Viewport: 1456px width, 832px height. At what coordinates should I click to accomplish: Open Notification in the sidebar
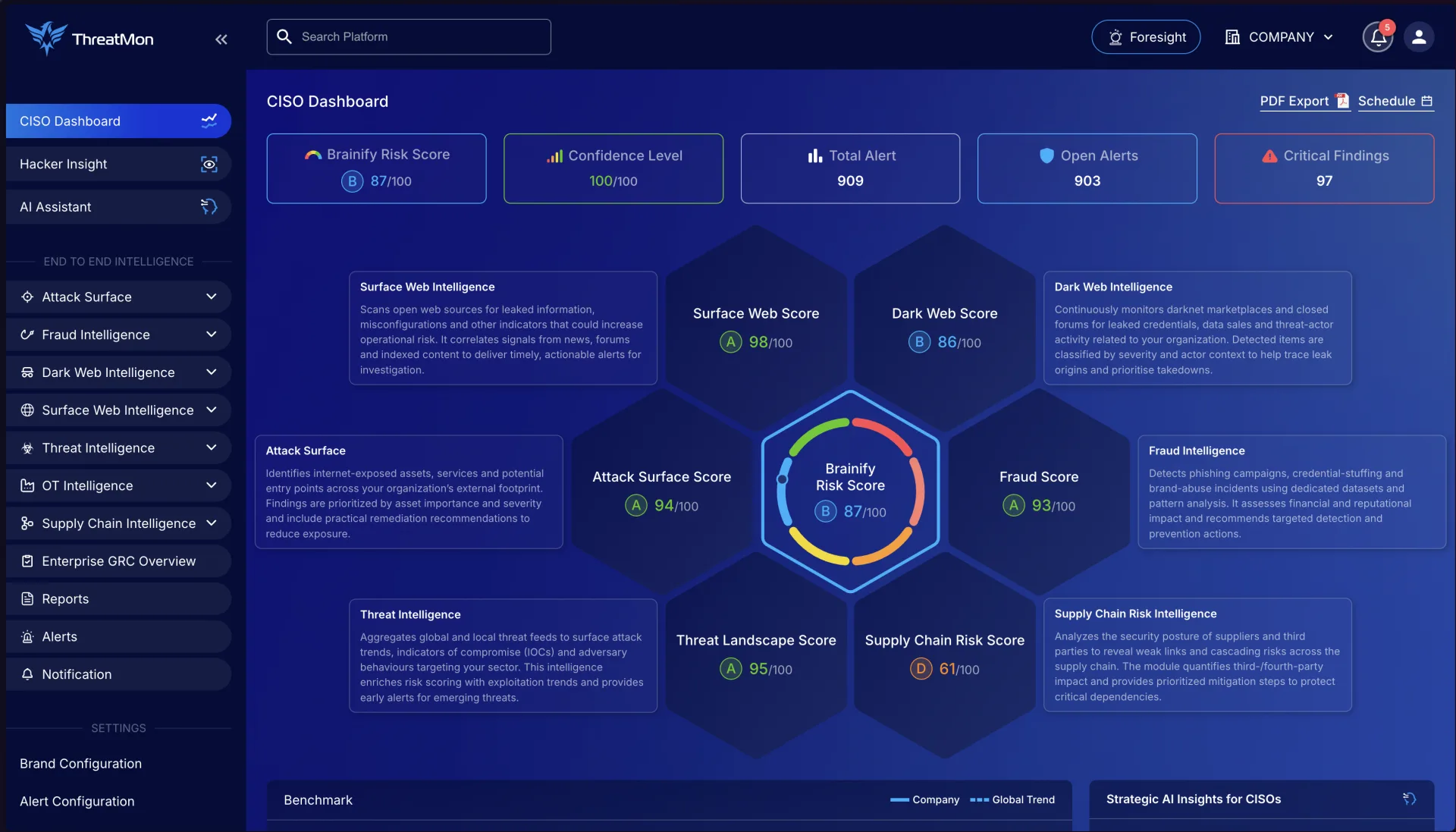[x=118, y=674]
